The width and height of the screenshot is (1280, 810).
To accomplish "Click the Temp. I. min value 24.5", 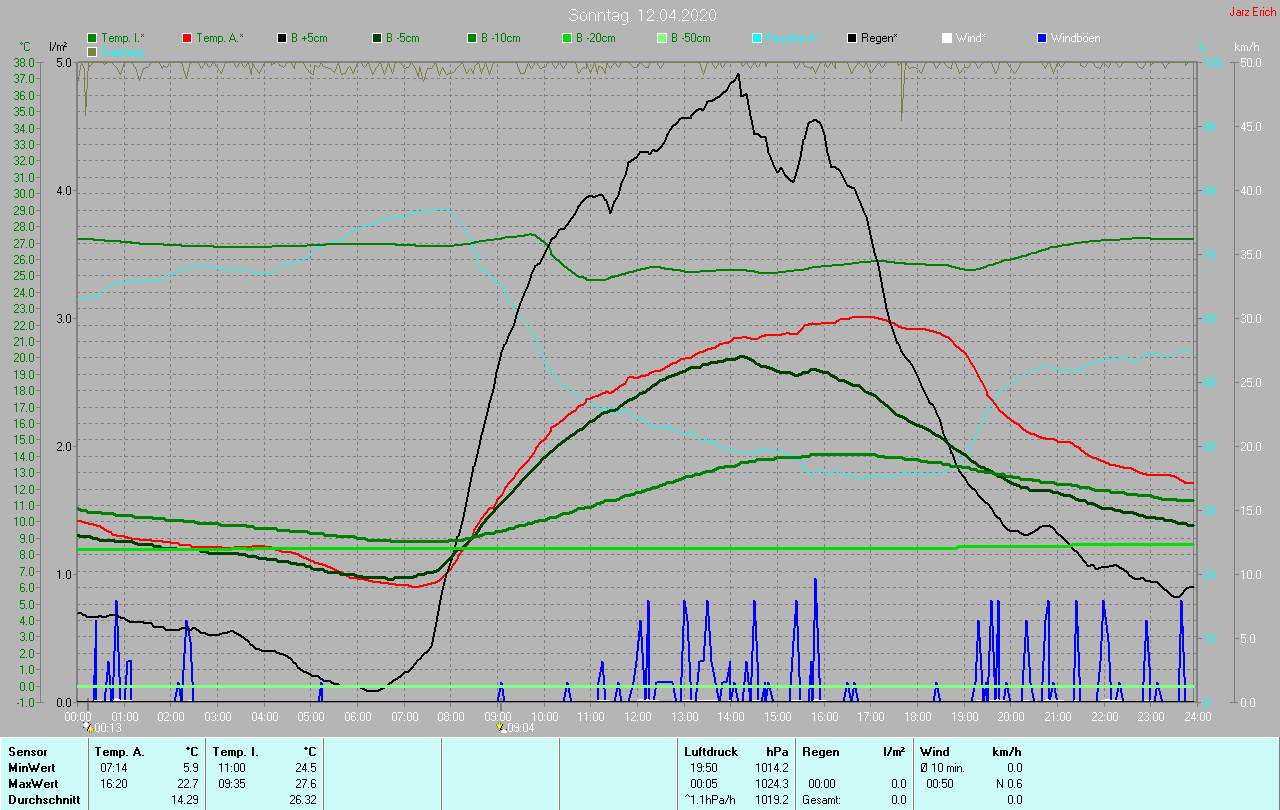I will [305, 767].
